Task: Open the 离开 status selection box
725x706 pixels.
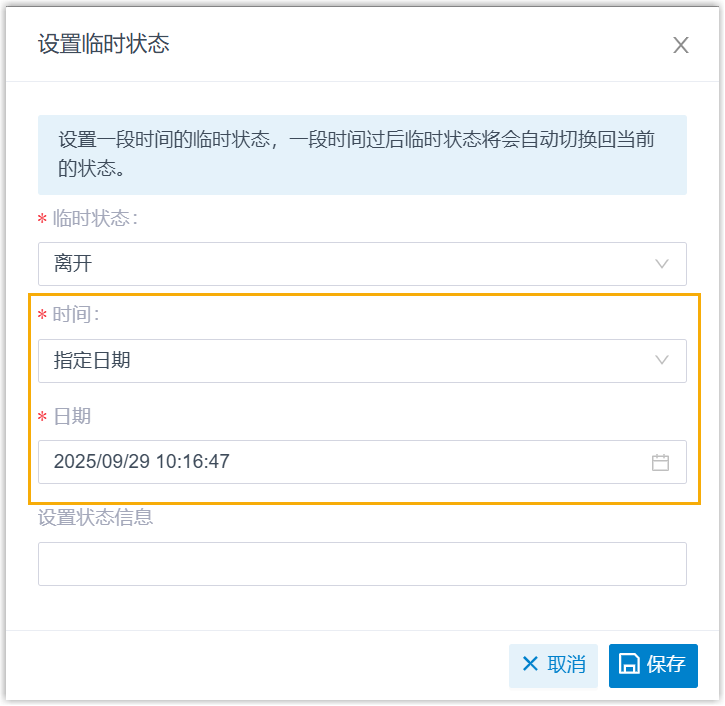Action: tap(340, 264)
